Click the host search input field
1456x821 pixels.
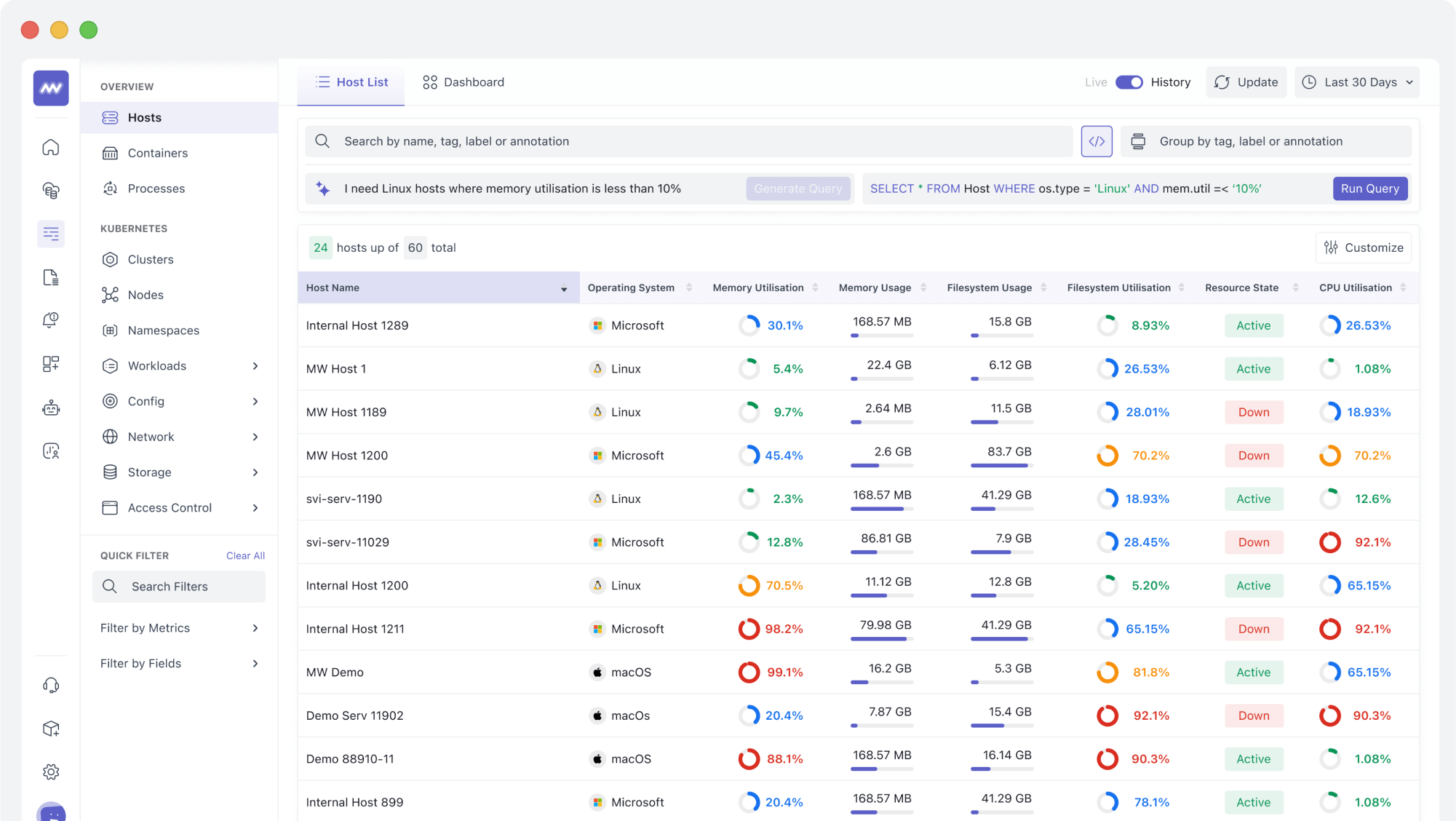699,141
